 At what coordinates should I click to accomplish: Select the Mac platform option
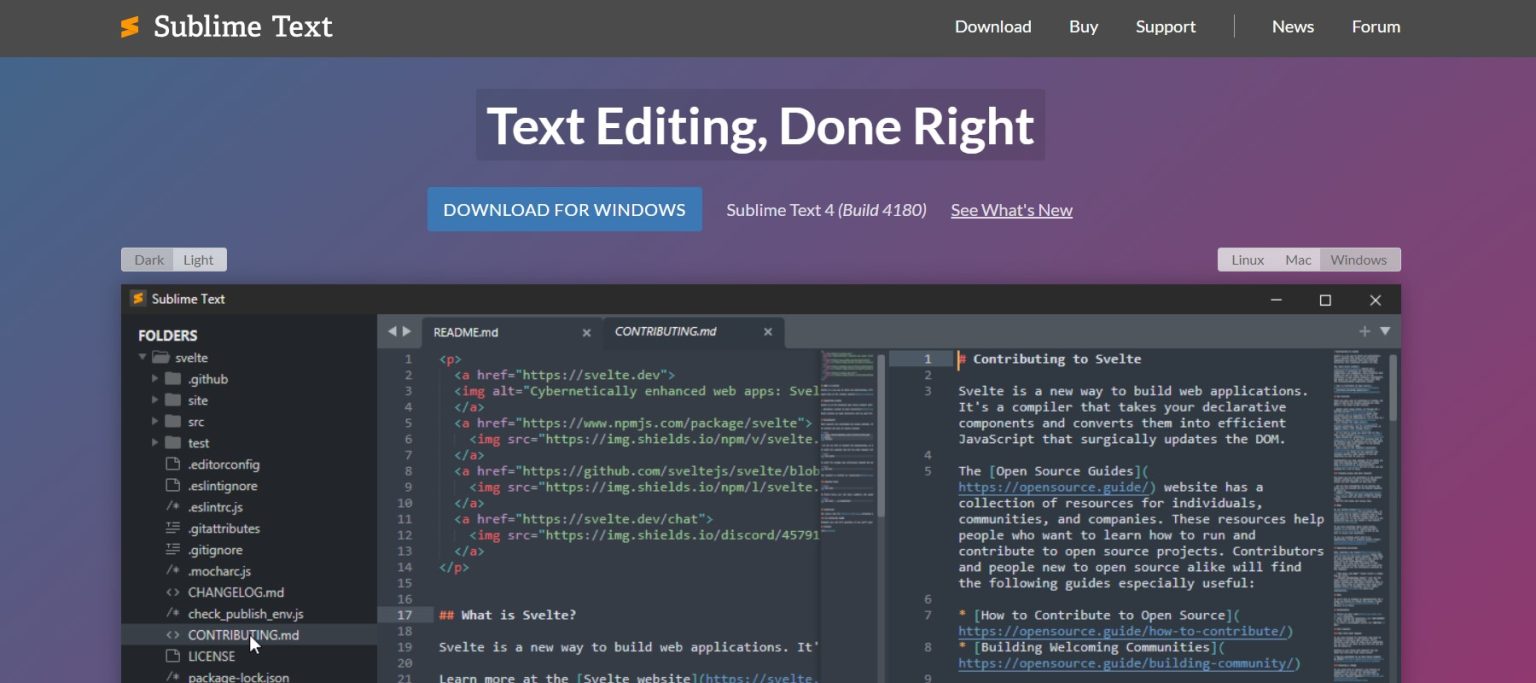click(1297, 259)
